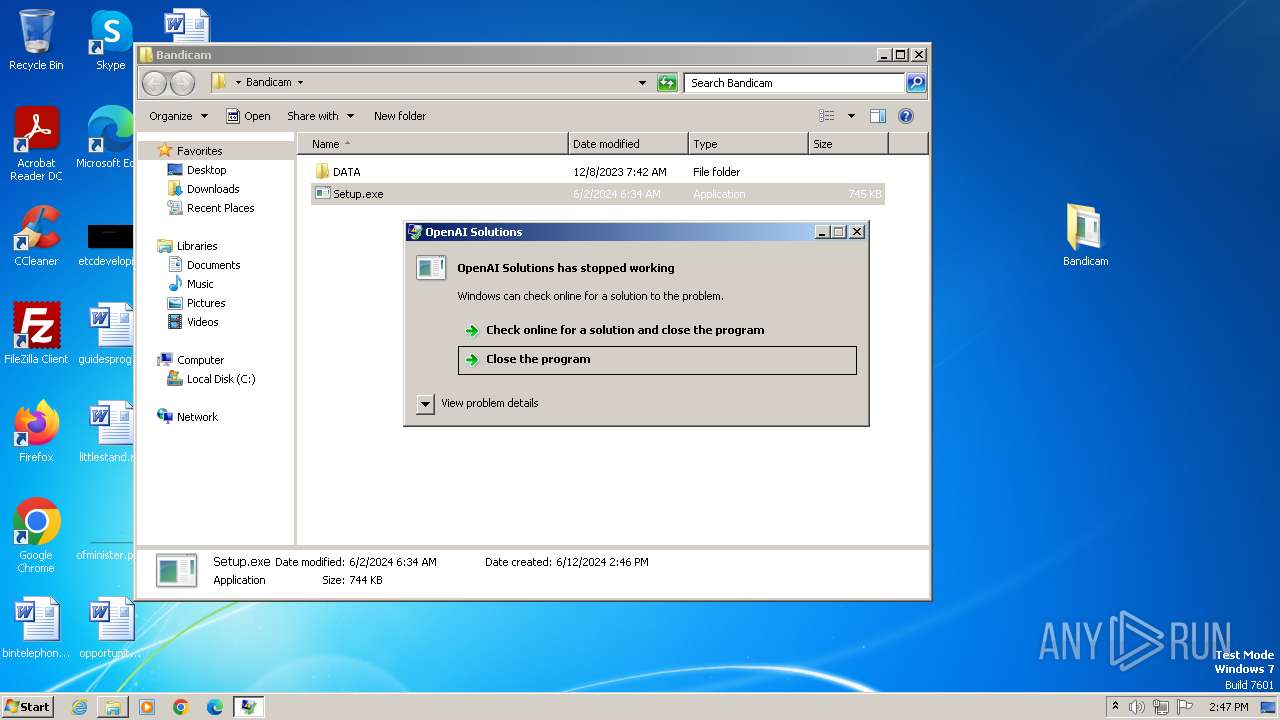Select the Setup.exe file row
1280x720 pixels.
(x=598, y=194)
